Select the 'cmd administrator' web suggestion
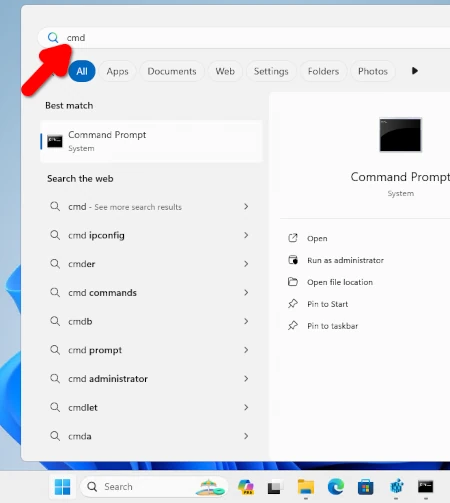The height and width of the screenshot is (503, 450). click(x=151, y=379)
